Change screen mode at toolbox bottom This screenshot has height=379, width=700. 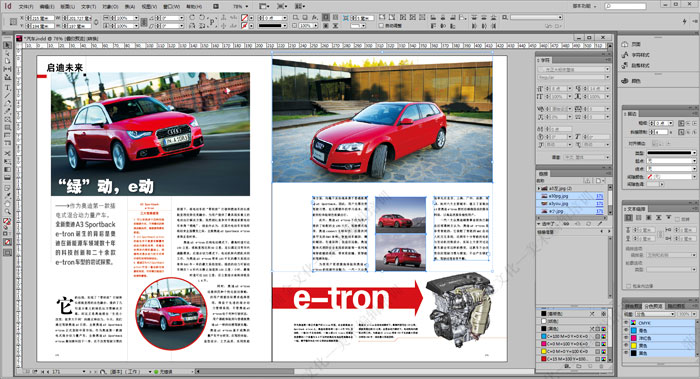[x=8, y=253]
